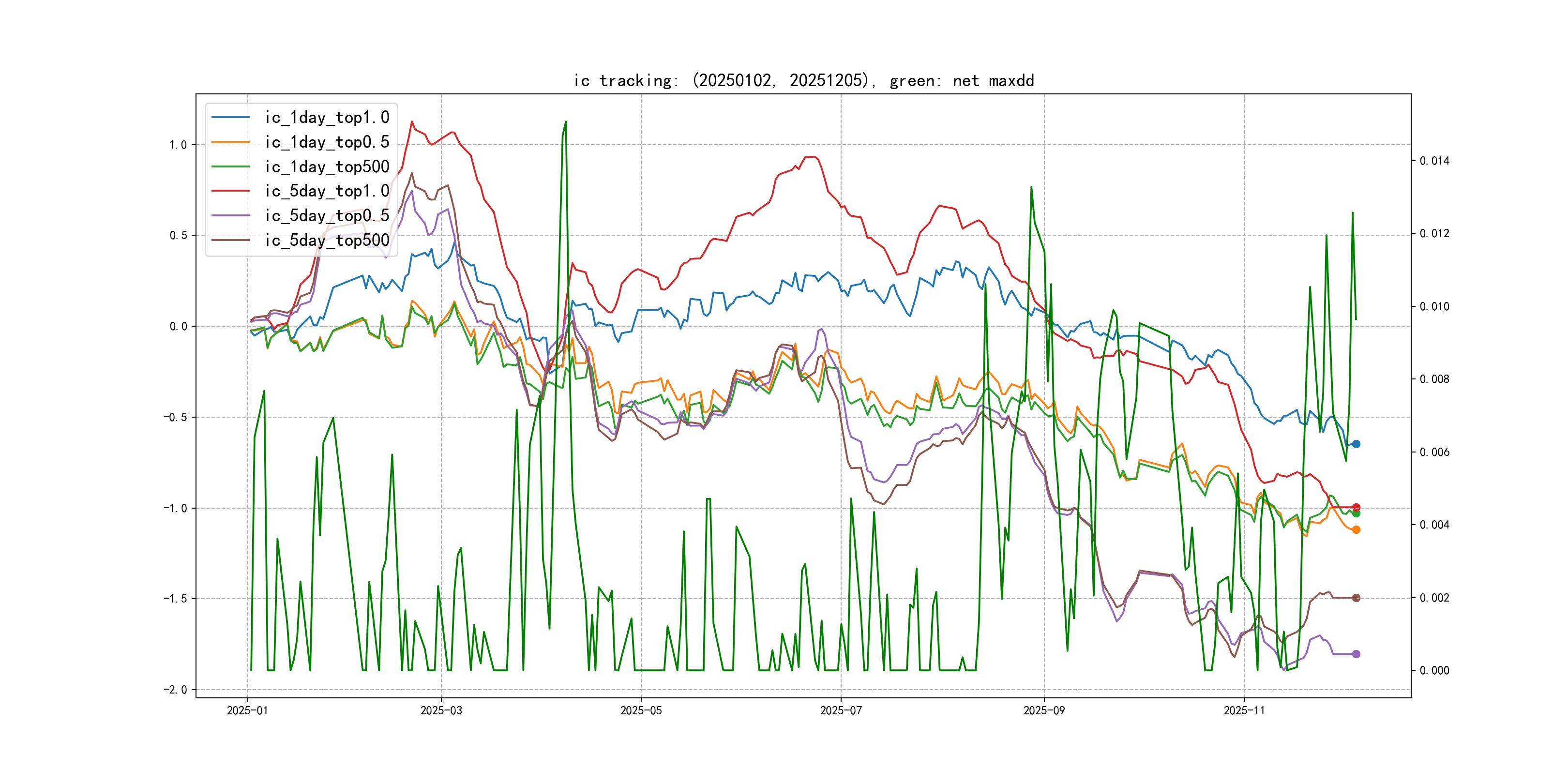
Task: Click the 2025-11 x-axis tick label
Action: 1244,710
